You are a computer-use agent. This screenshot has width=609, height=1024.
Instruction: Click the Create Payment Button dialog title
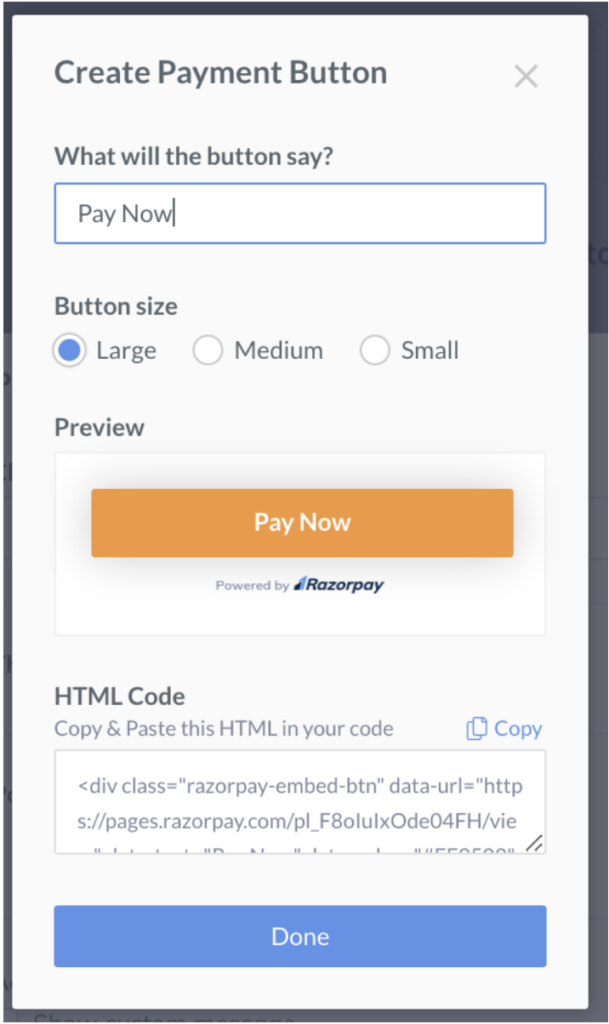(x=220, y=72)
